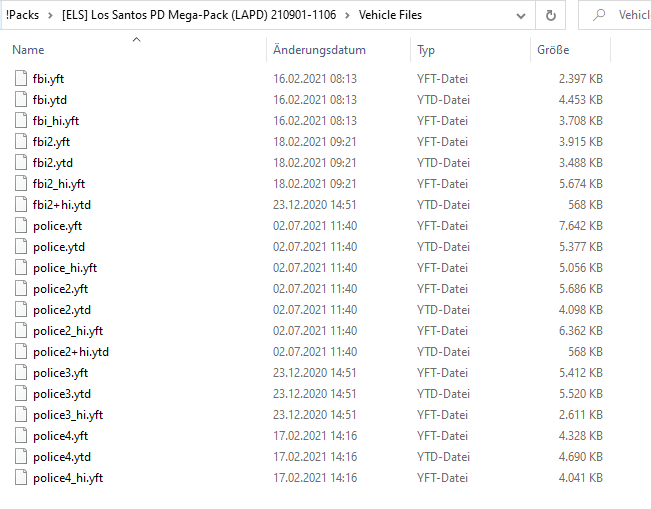The image size is (651, 509).
Task: Select the file icon of fbi.ytd
Action: coord(21,99)
